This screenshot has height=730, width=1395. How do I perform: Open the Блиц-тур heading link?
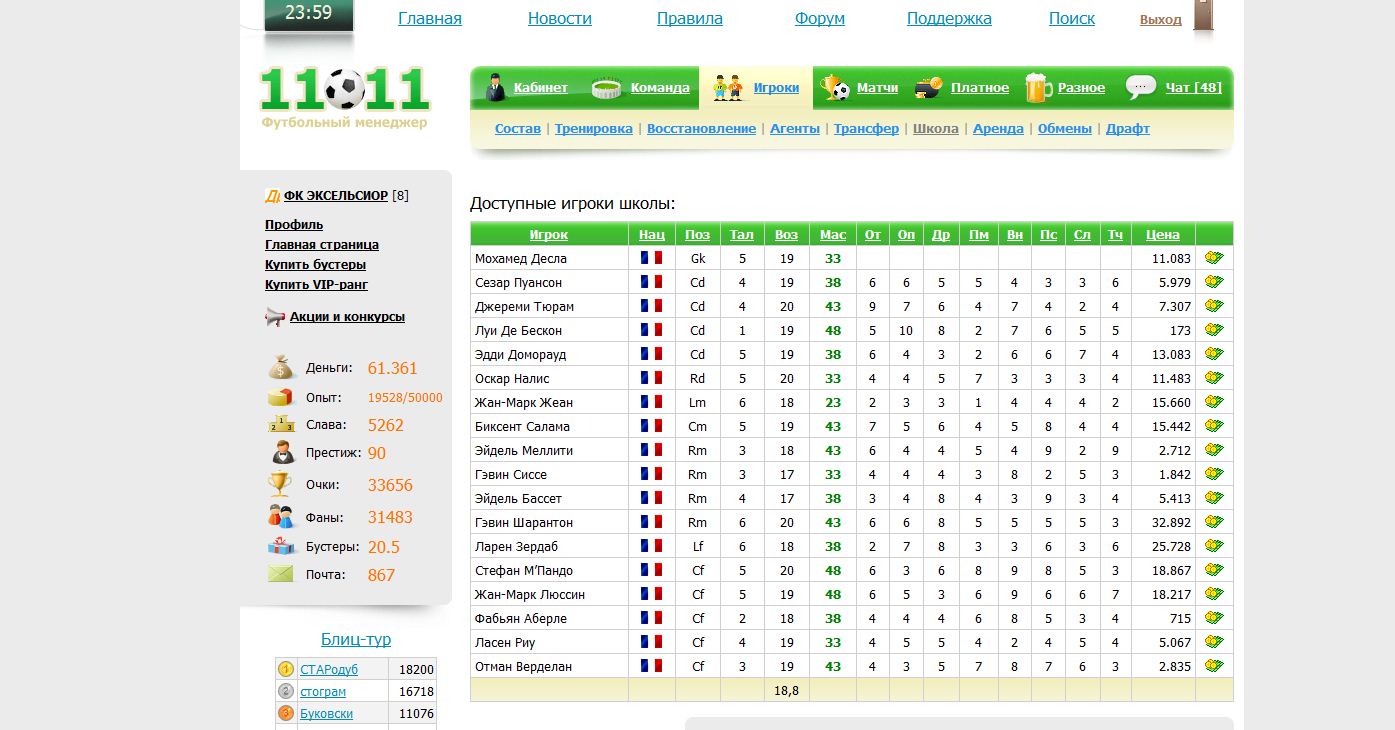(355, 640)
